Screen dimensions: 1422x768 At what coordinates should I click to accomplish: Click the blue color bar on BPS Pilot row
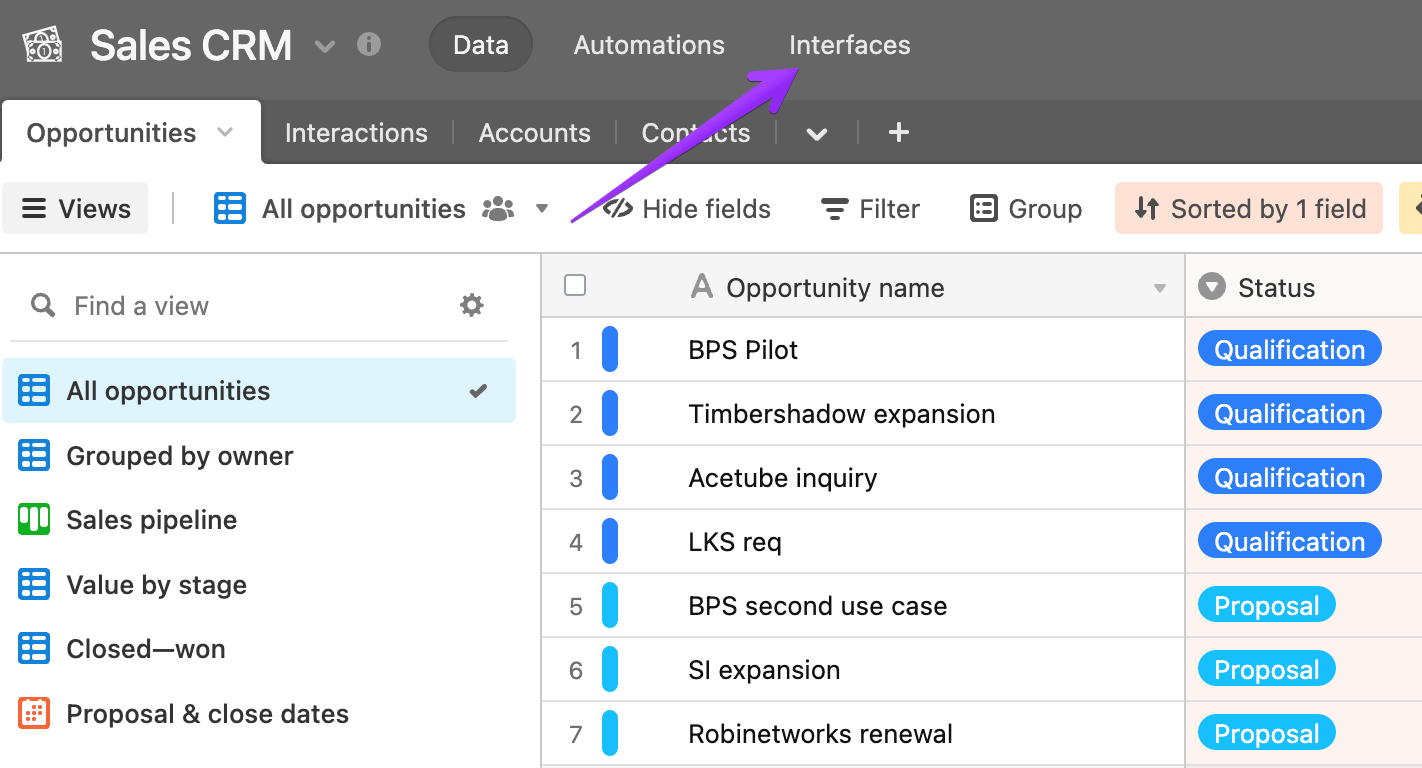click(610, 350)
